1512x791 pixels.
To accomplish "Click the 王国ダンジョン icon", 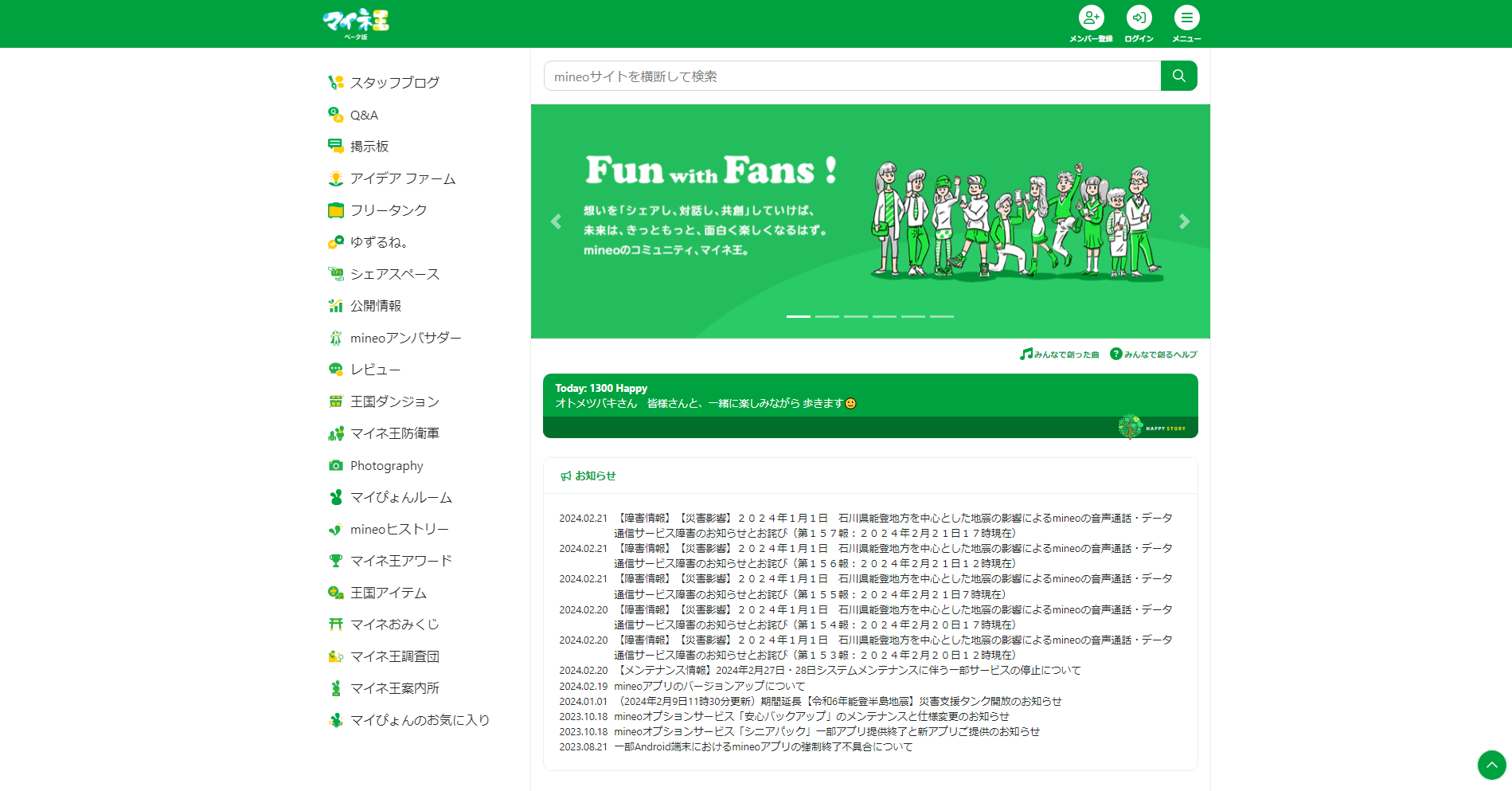I will click(336, 401).
